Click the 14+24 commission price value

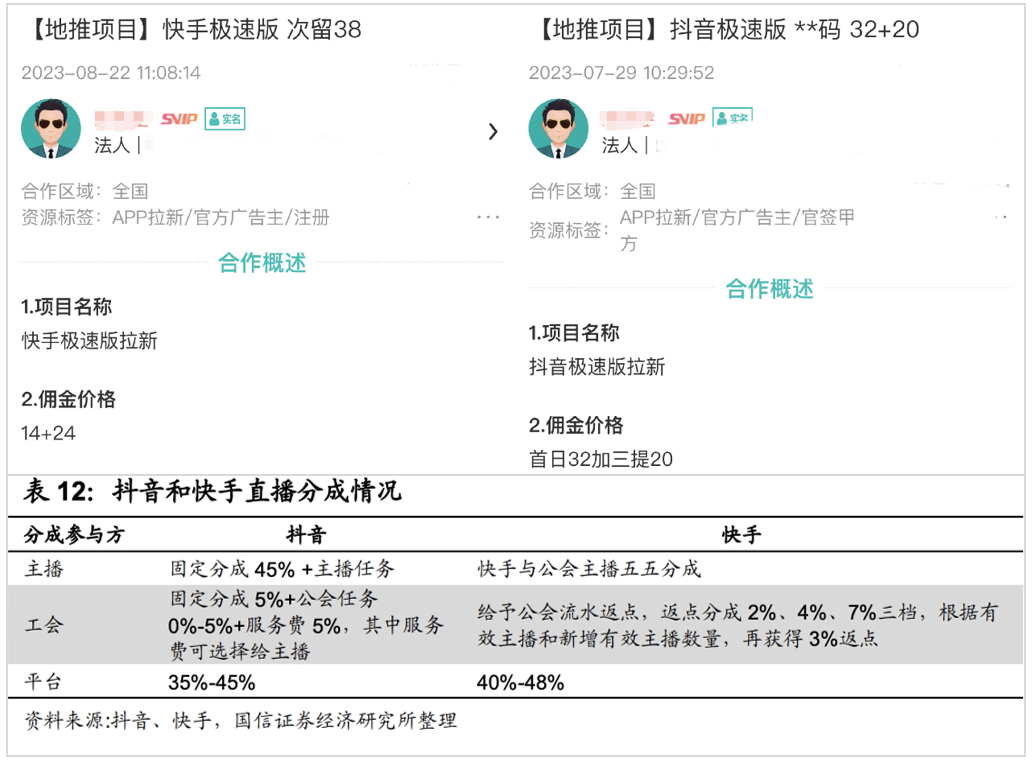pos(49,433)
